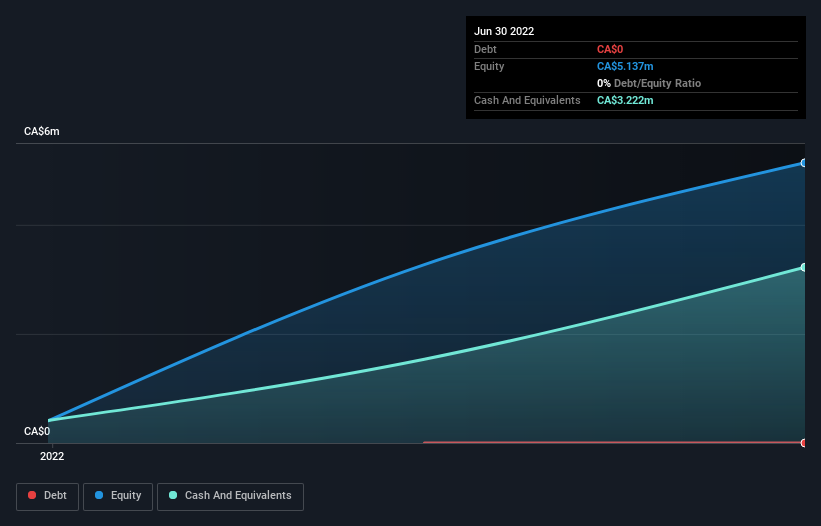
Task: Click the CA$3.222m cash value
Action: (625, 100)
